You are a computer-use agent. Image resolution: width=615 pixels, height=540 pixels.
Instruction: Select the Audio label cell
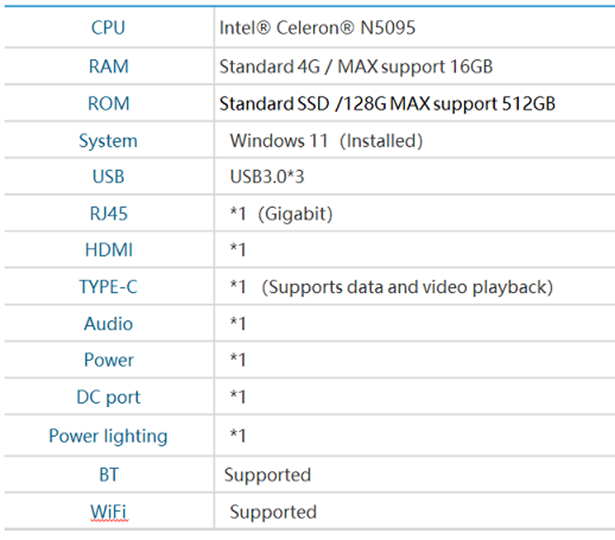[109, 324]
